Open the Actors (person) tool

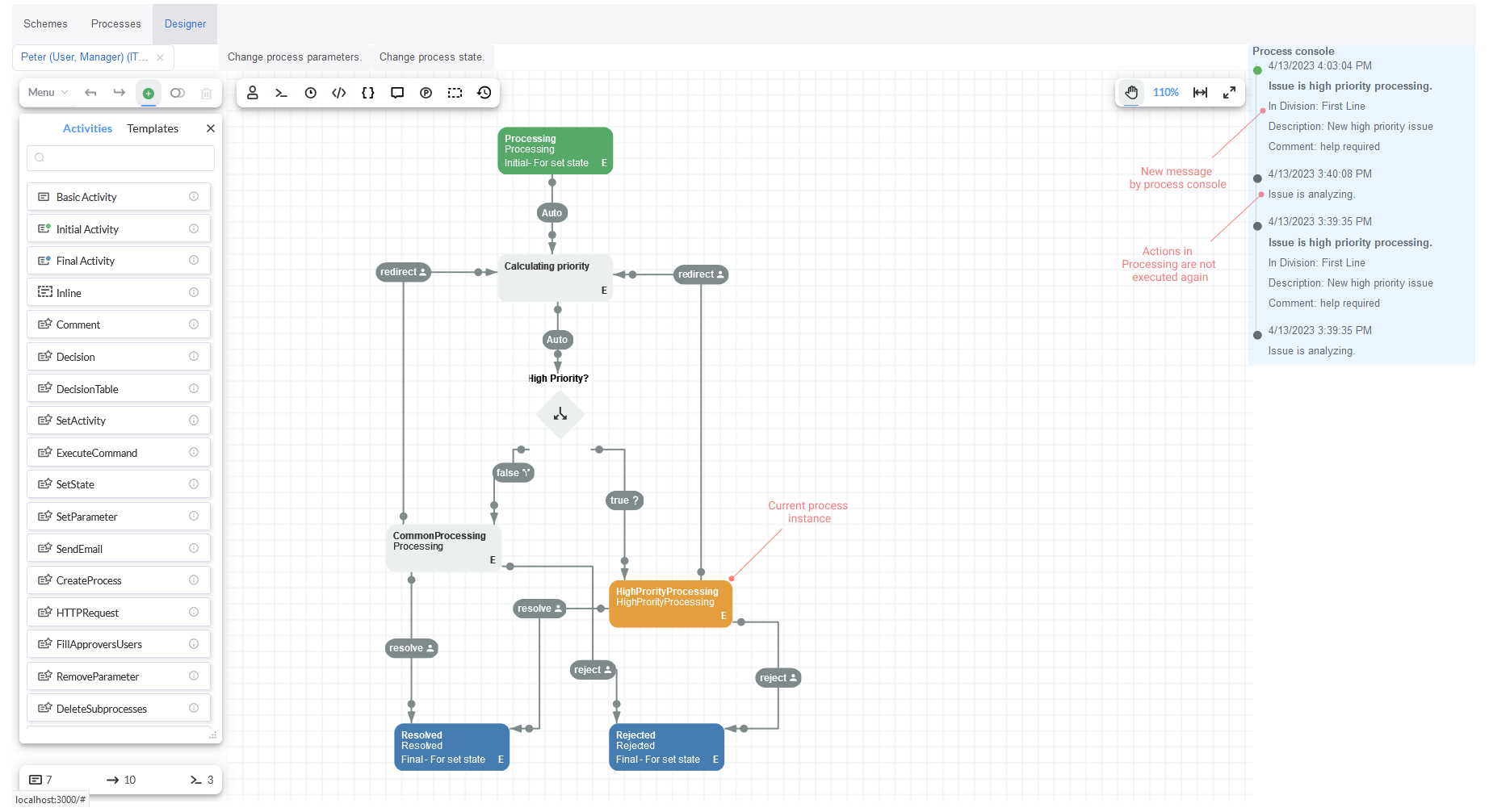point(253,93)
